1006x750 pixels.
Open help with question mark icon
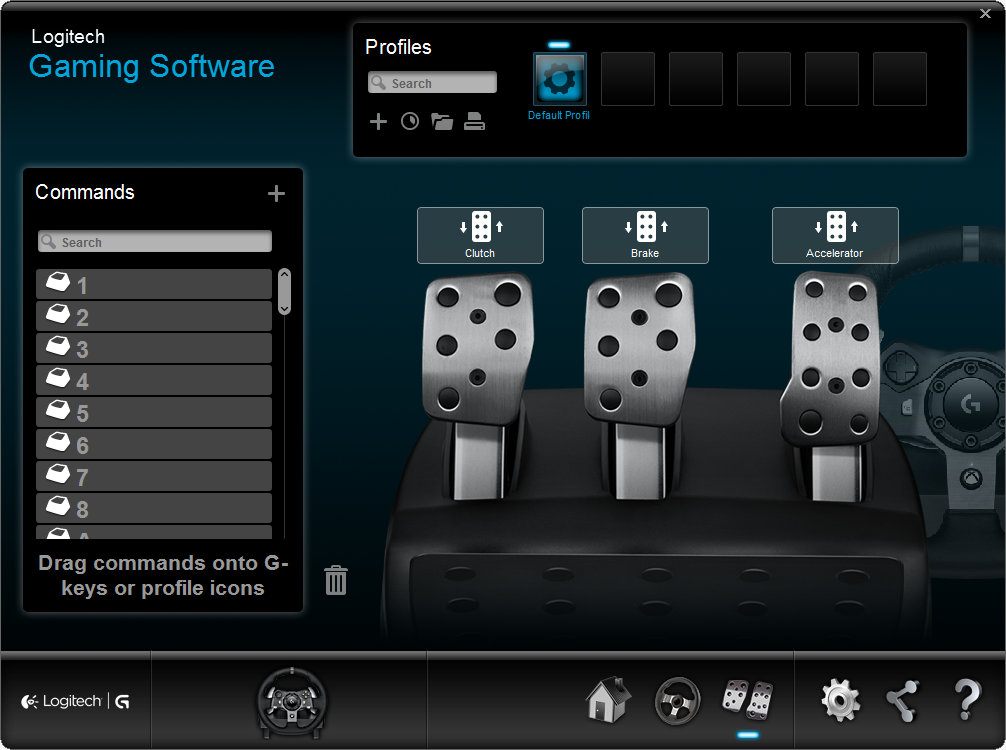(x=966, y=700)
